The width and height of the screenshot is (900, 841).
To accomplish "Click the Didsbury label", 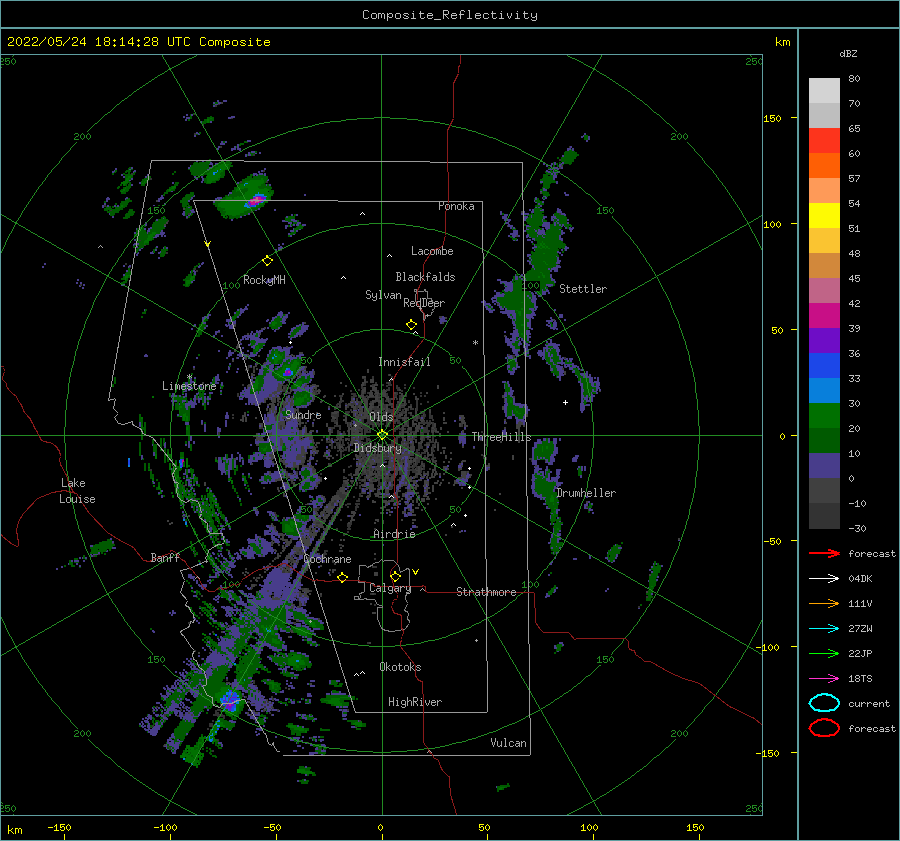I will click(x=377, y=448).
